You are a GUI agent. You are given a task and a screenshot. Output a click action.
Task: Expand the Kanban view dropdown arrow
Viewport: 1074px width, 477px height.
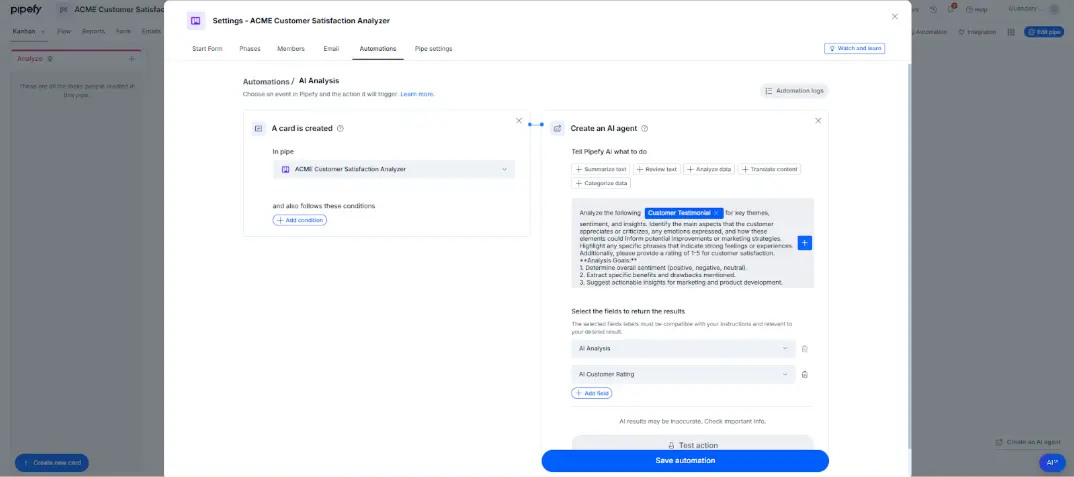pyautogui.click(x=43, y=32)
